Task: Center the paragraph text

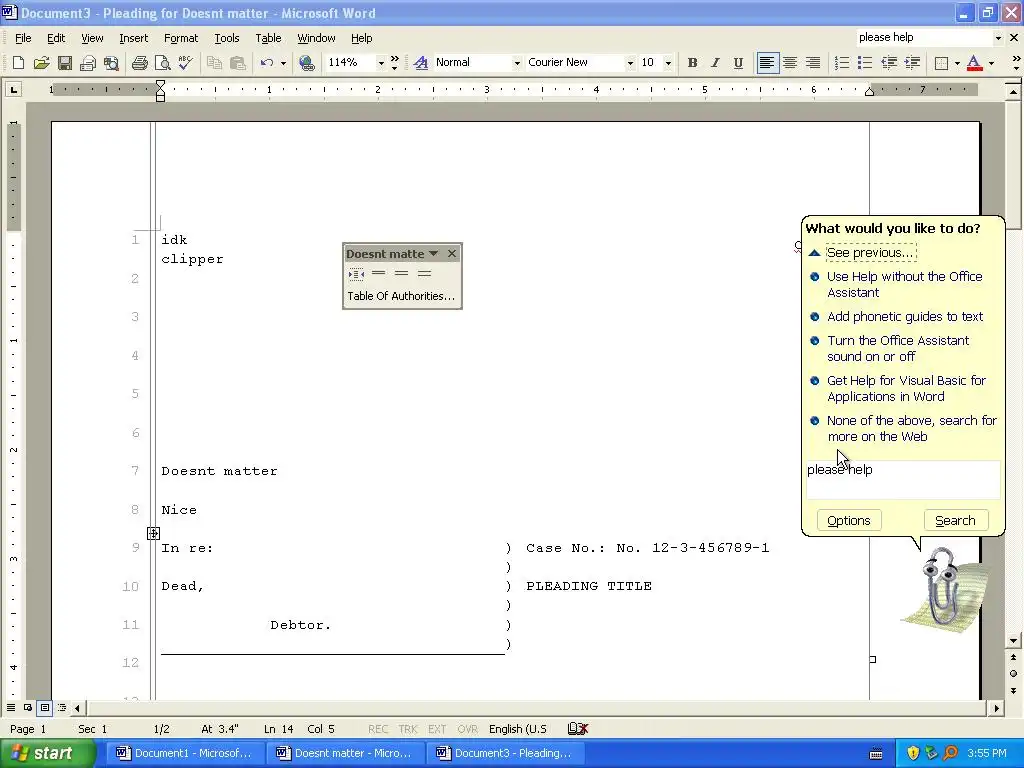Action: (790, 63)
